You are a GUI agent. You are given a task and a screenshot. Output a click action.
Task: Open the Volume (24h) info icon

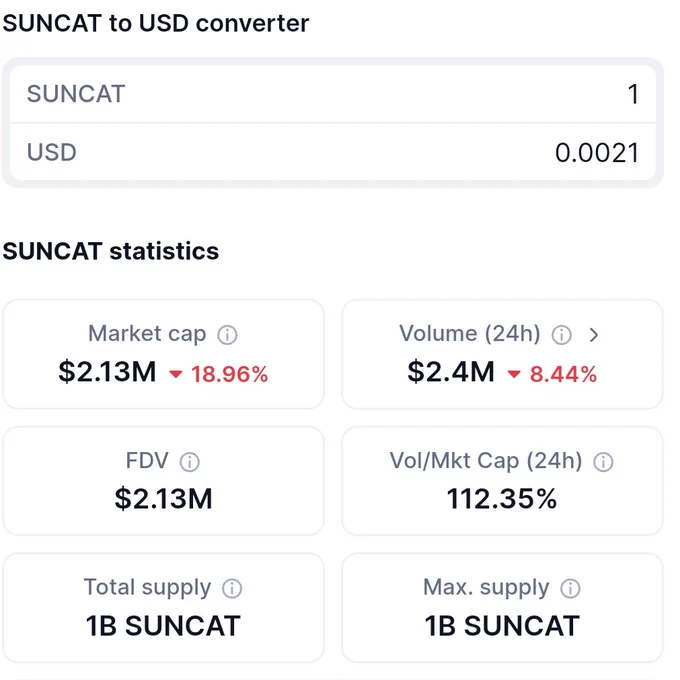(562, 335)
